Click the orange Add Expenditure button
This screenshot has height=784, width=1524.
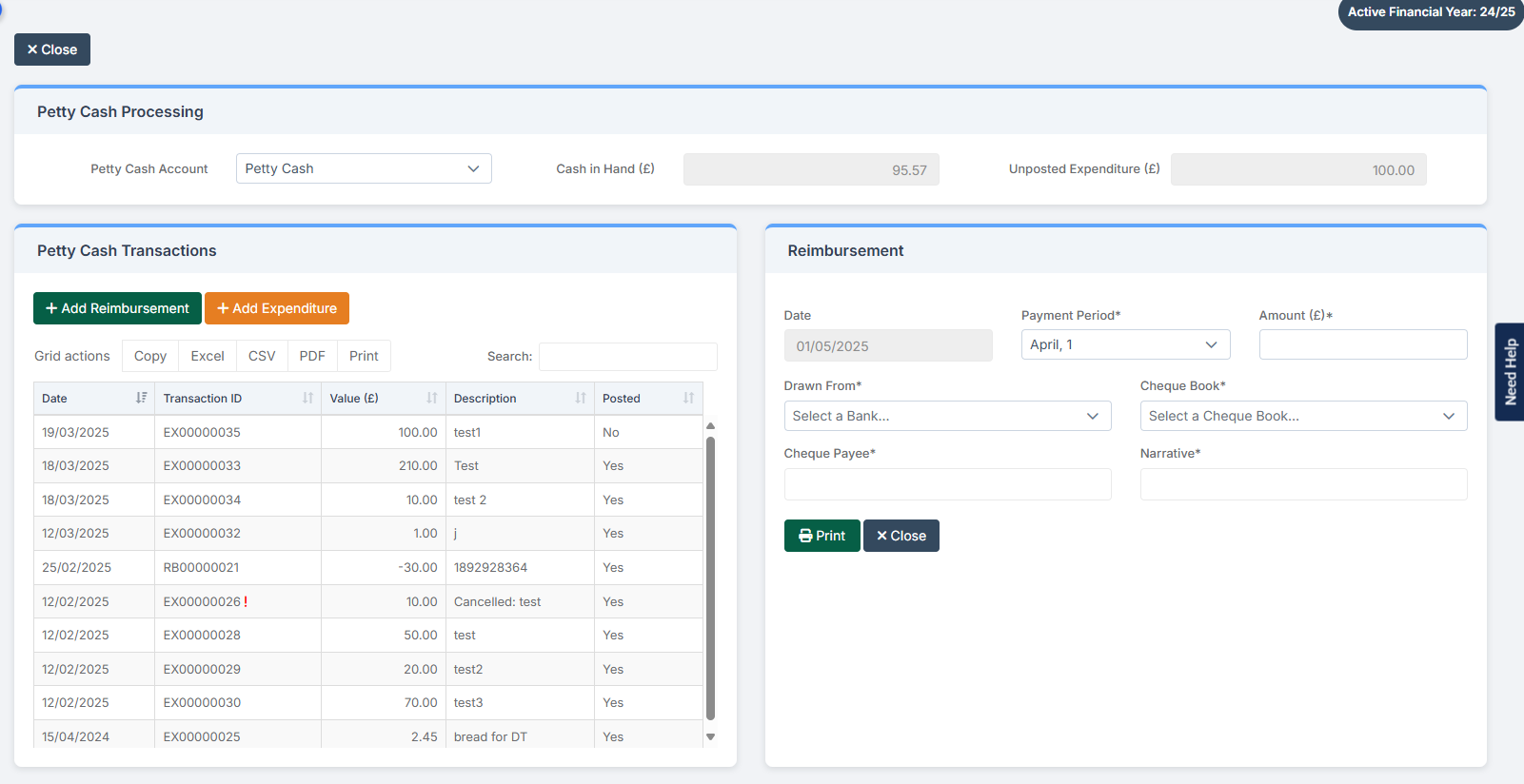(x=277, y=308)
